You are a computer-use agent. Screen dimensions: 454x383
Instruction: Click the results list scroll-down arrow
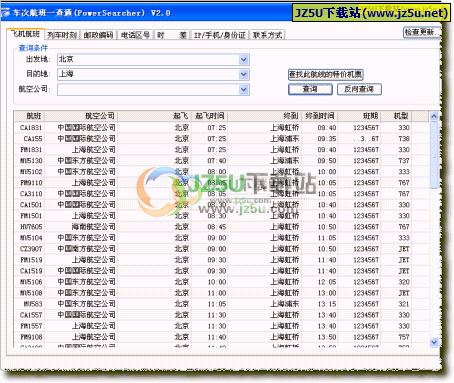click(434, 342)
